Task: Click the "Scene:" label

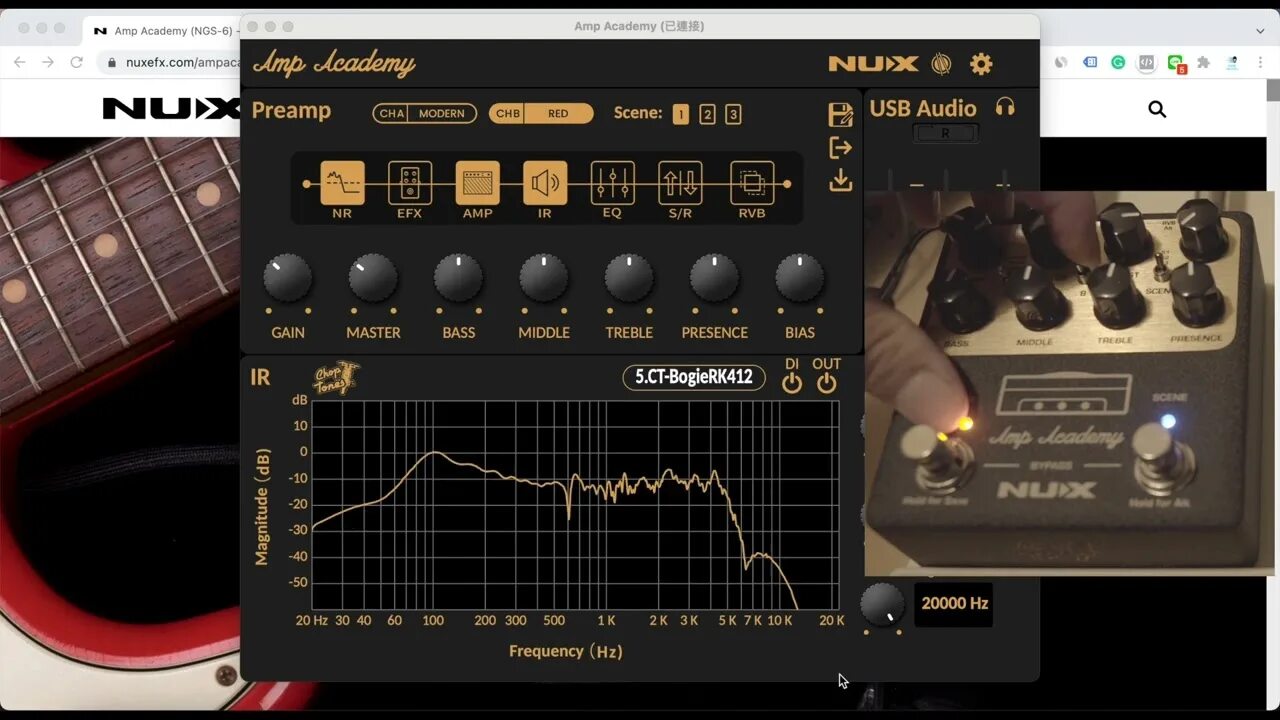Action: coord(638,113)
